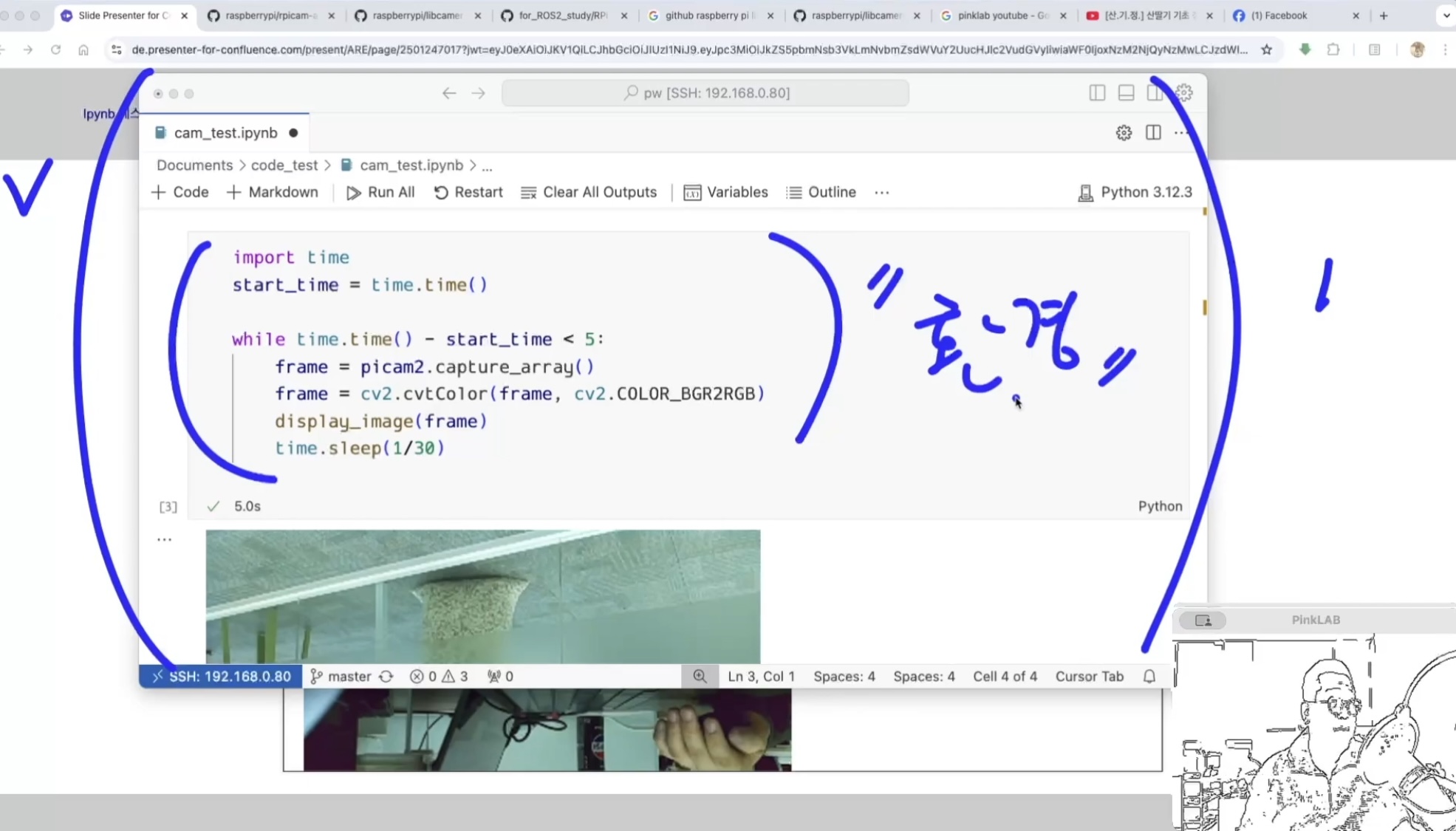Open the notebook settings gear icon
The width and height of the screenshot is (1456, 831).
[1124, 133]
